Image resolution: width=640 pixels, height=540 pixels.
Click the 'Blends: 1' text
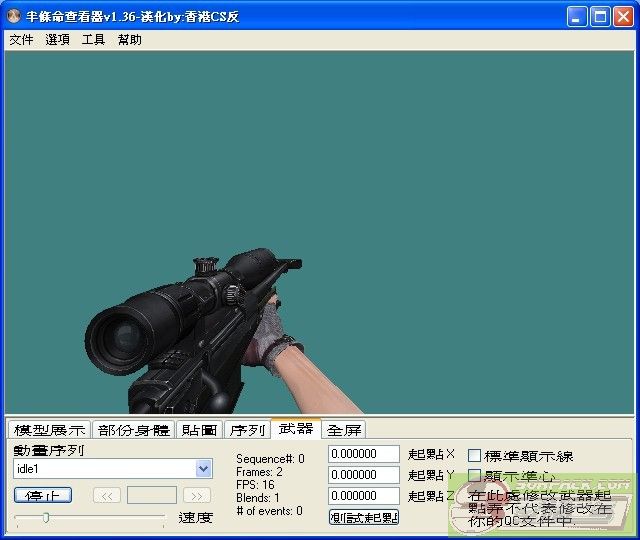click(258, 498)
